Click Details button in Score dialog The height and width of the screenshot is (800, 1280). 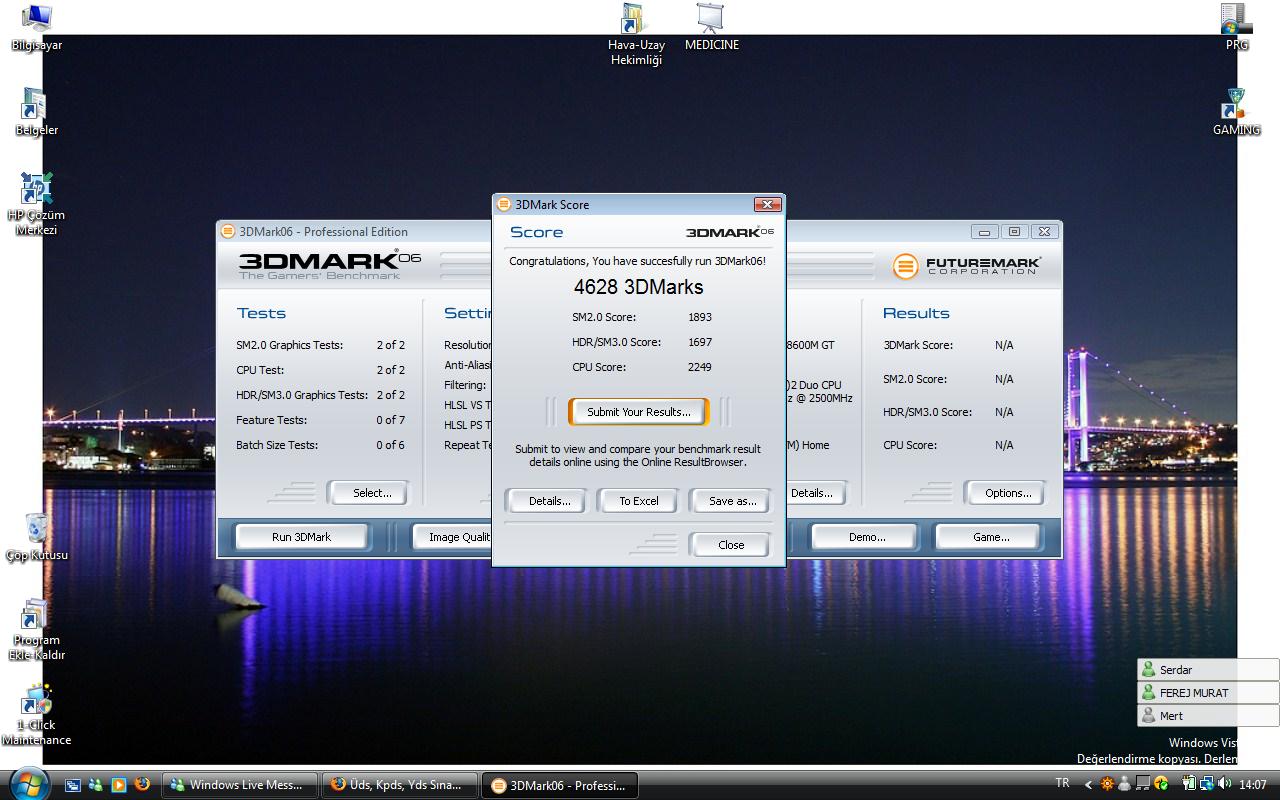(549, 501)
